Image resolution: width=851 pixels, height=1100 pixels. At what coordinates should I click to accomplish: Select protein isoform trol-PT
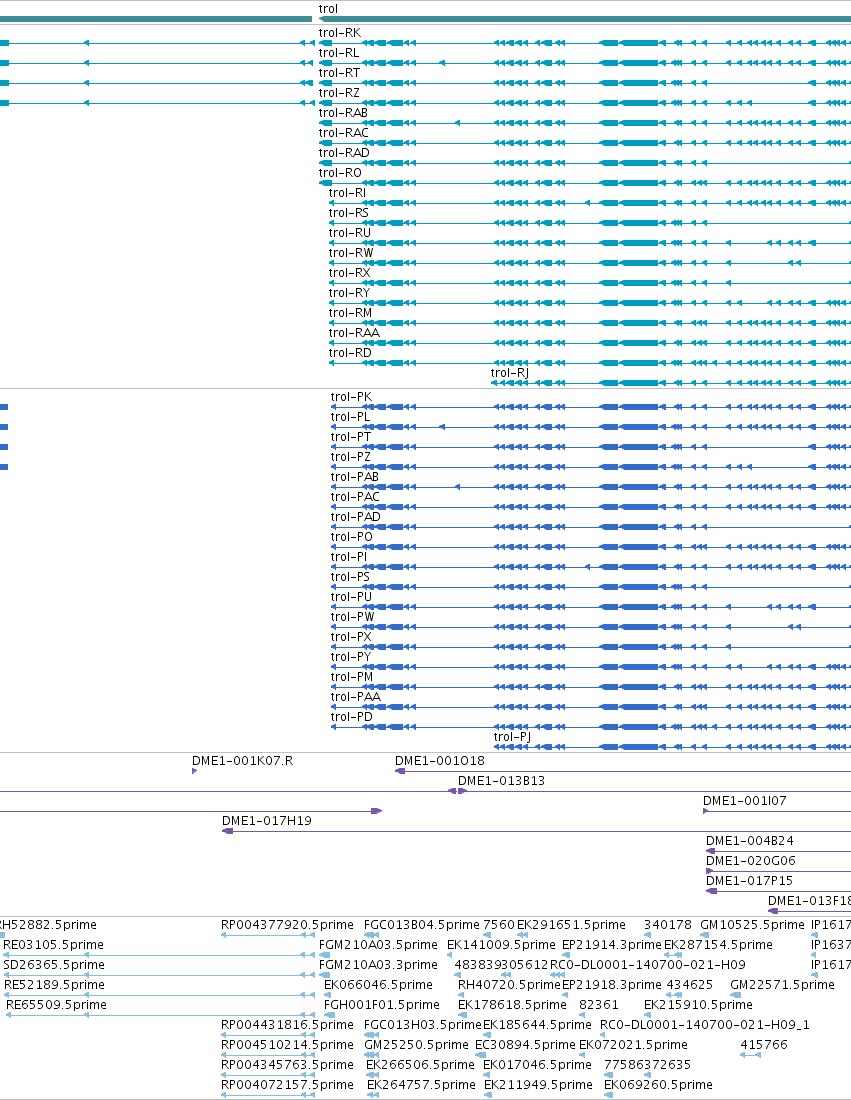[x=351, y=437]
